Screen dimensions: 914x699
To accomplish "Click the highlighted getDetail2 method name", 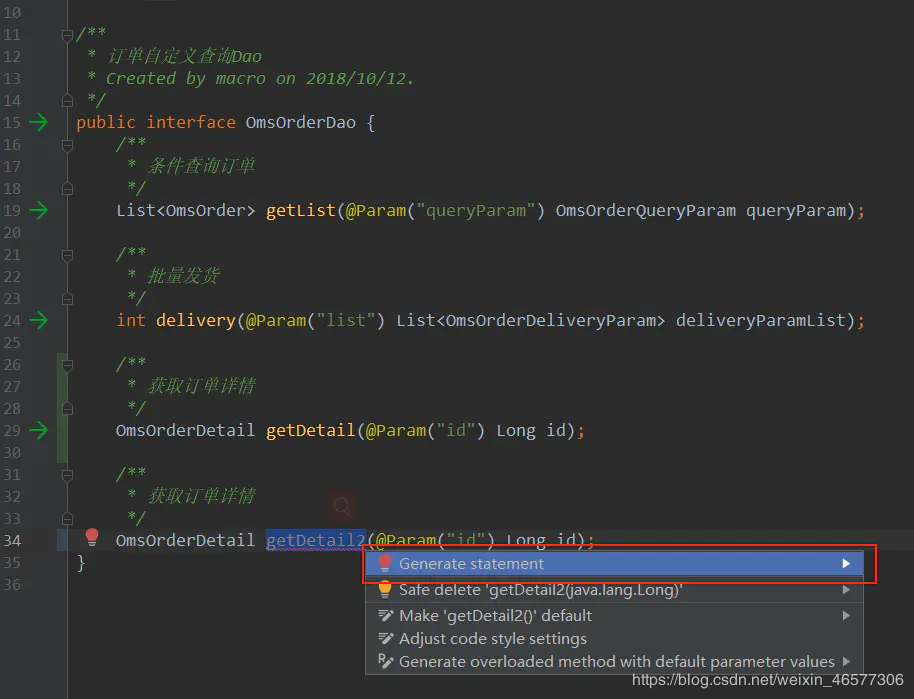I will click(x=315, y=540).
